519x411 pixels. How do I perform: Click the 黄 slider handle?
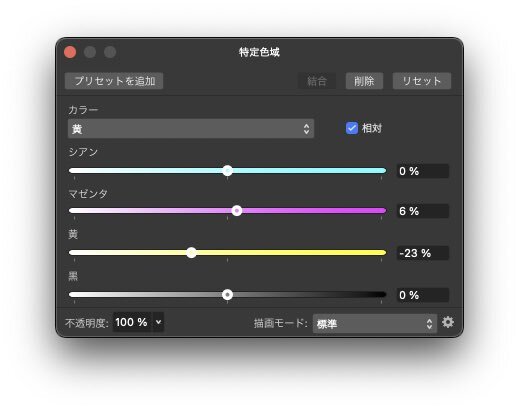point(191,253)
